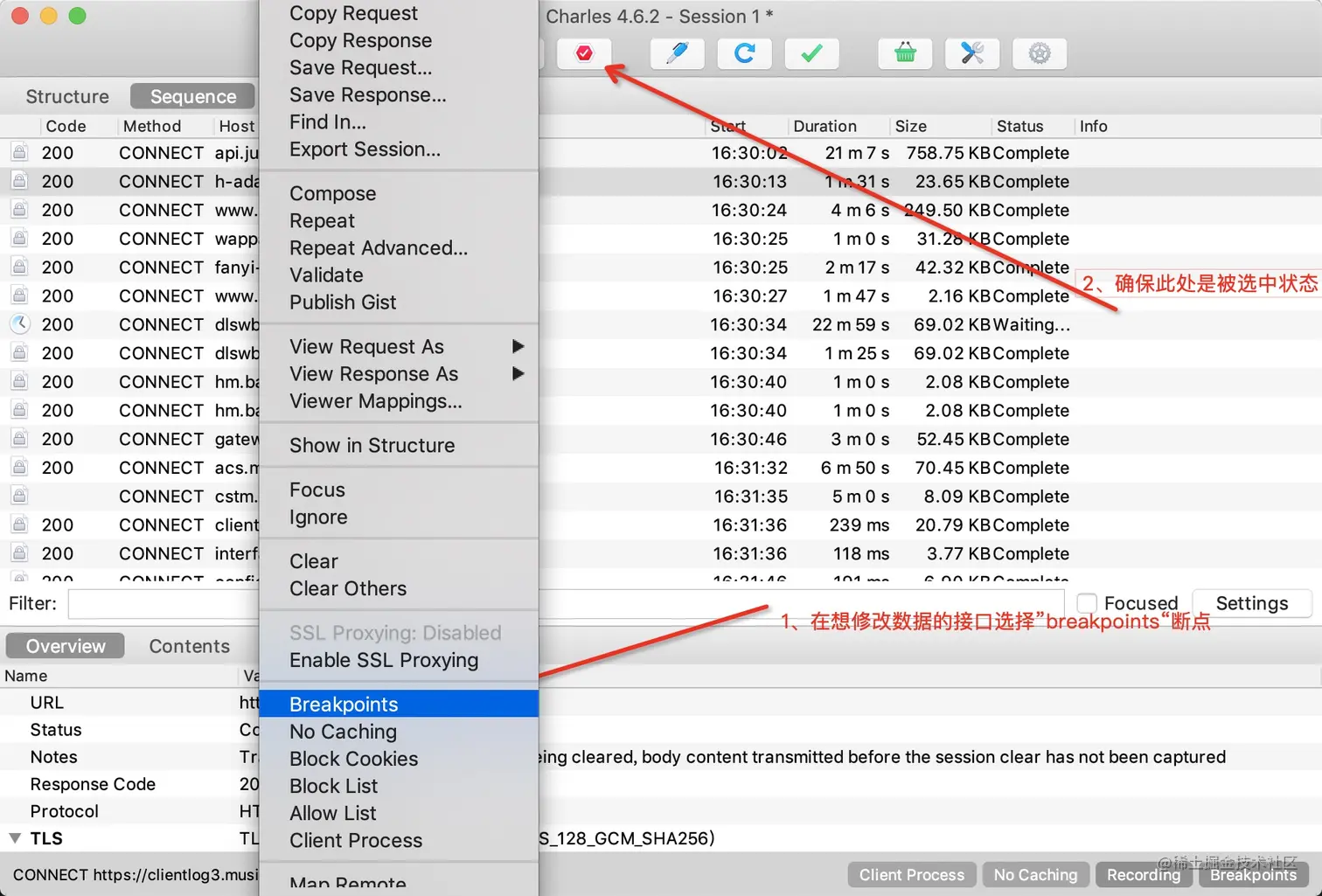Click the green basket publish icon
The height and width of the screenshot is (896, 1322).
pos(905,53)
